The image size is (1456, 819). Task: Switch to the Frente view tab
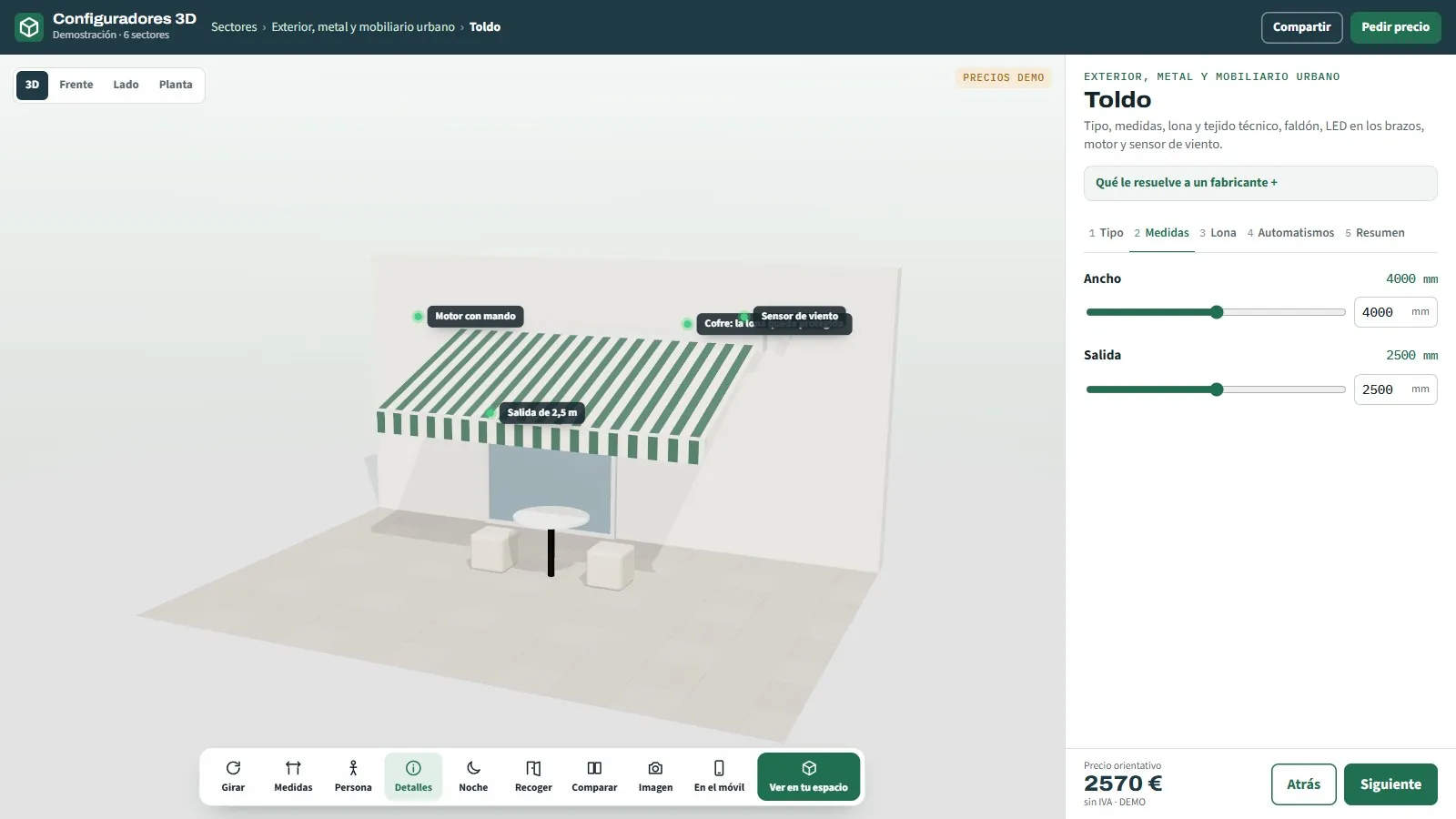click(x=76, y=85)
